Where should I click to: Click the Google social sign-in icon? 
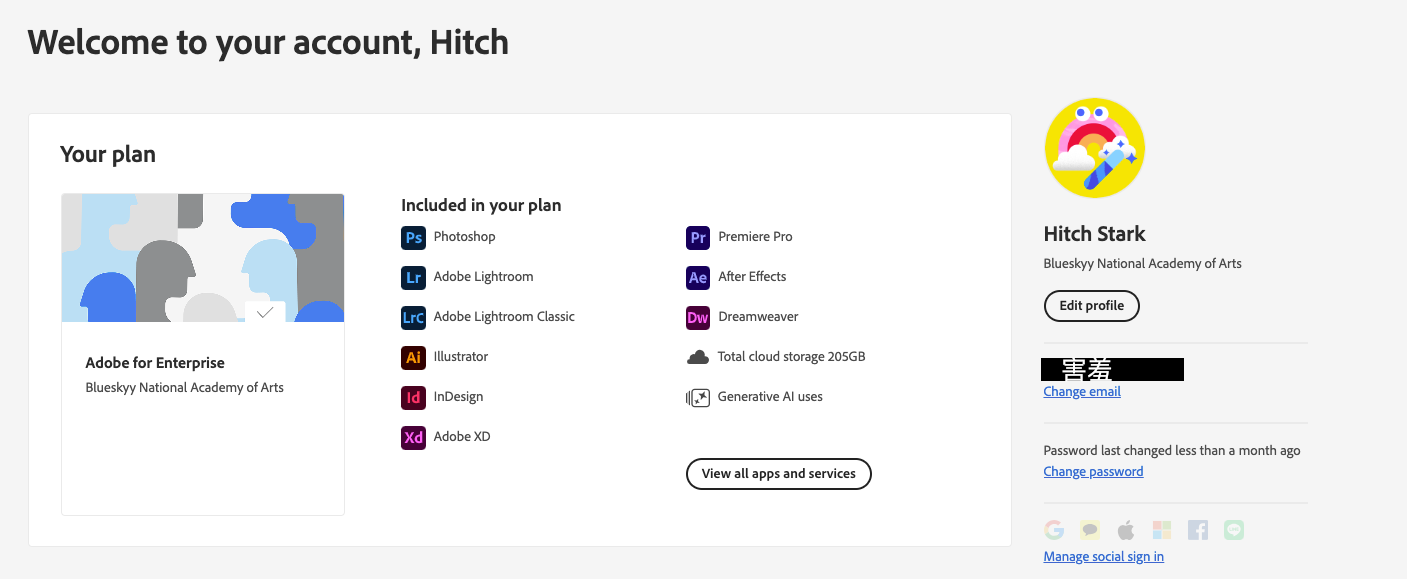(1054, 530)
